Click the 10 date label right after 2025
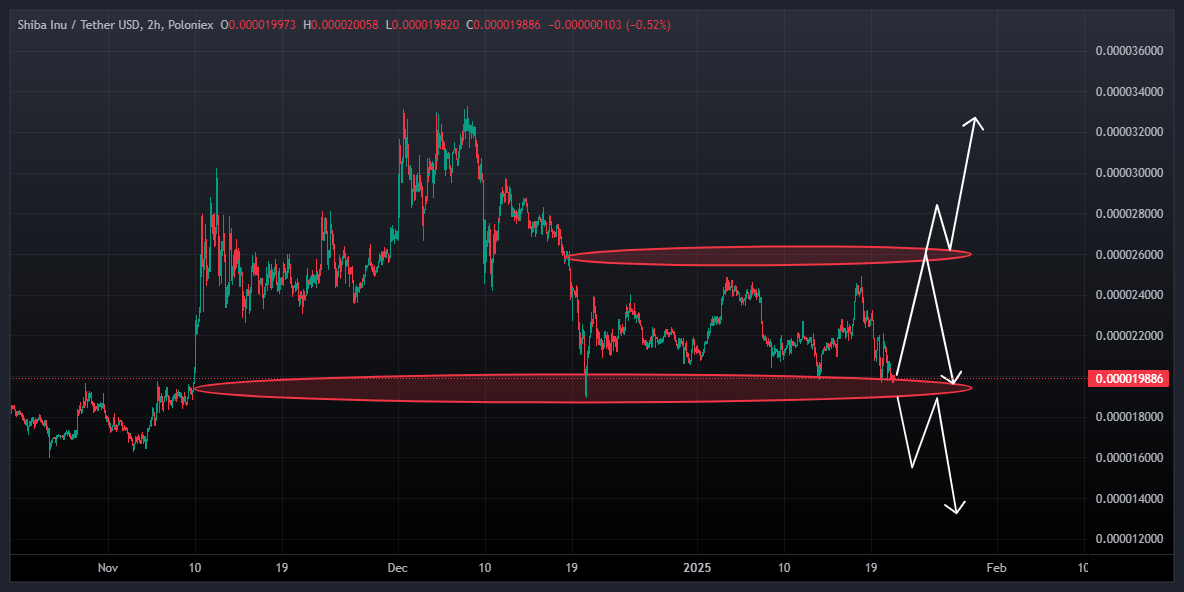 point(784,567)
